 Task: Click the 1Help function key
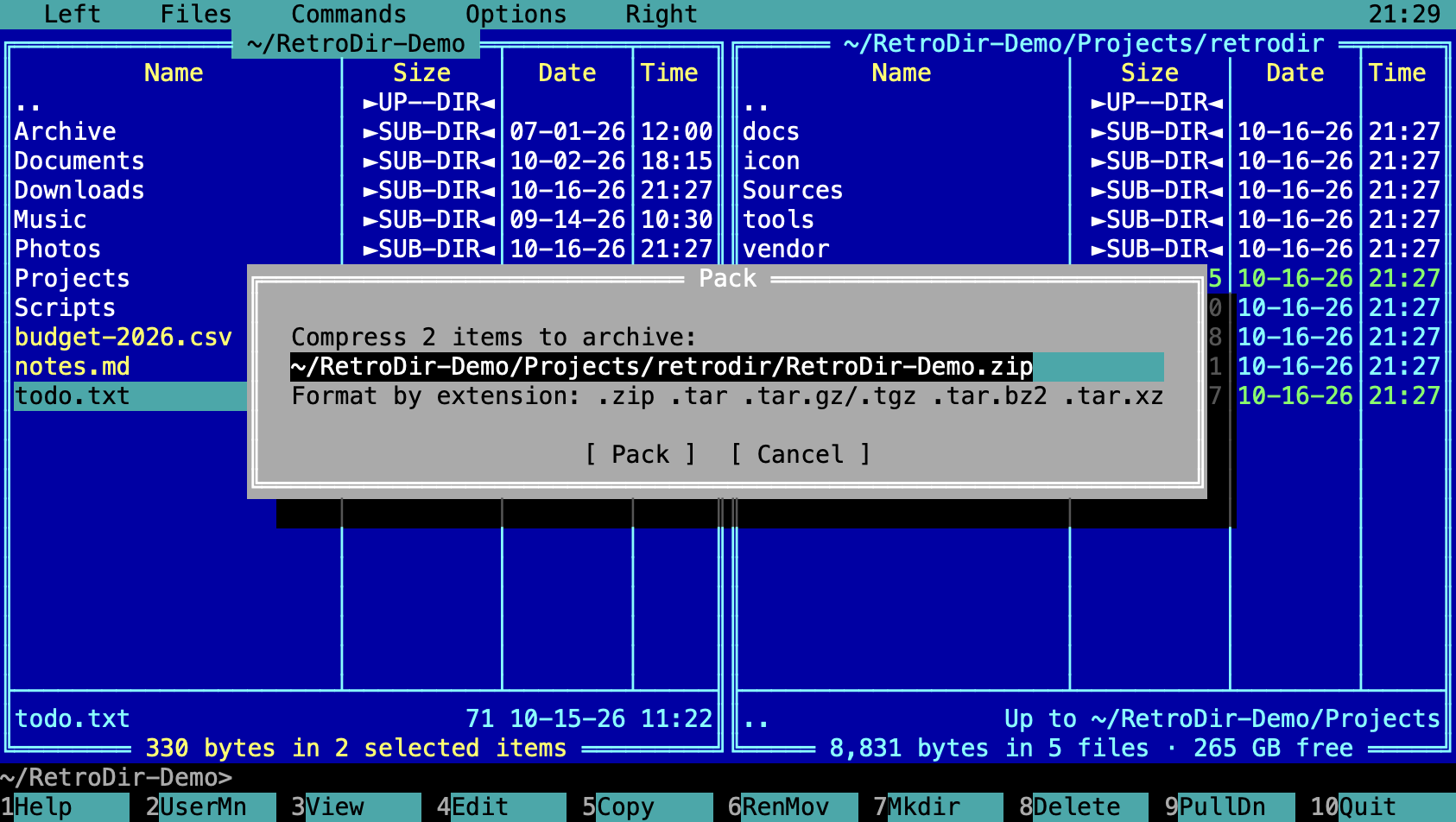point(65,806)
